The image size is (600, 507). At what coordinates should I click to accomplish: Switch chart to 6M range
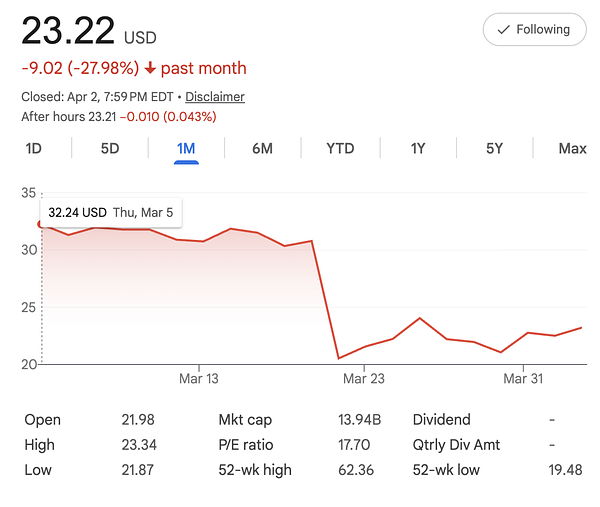tap(262, 148)
